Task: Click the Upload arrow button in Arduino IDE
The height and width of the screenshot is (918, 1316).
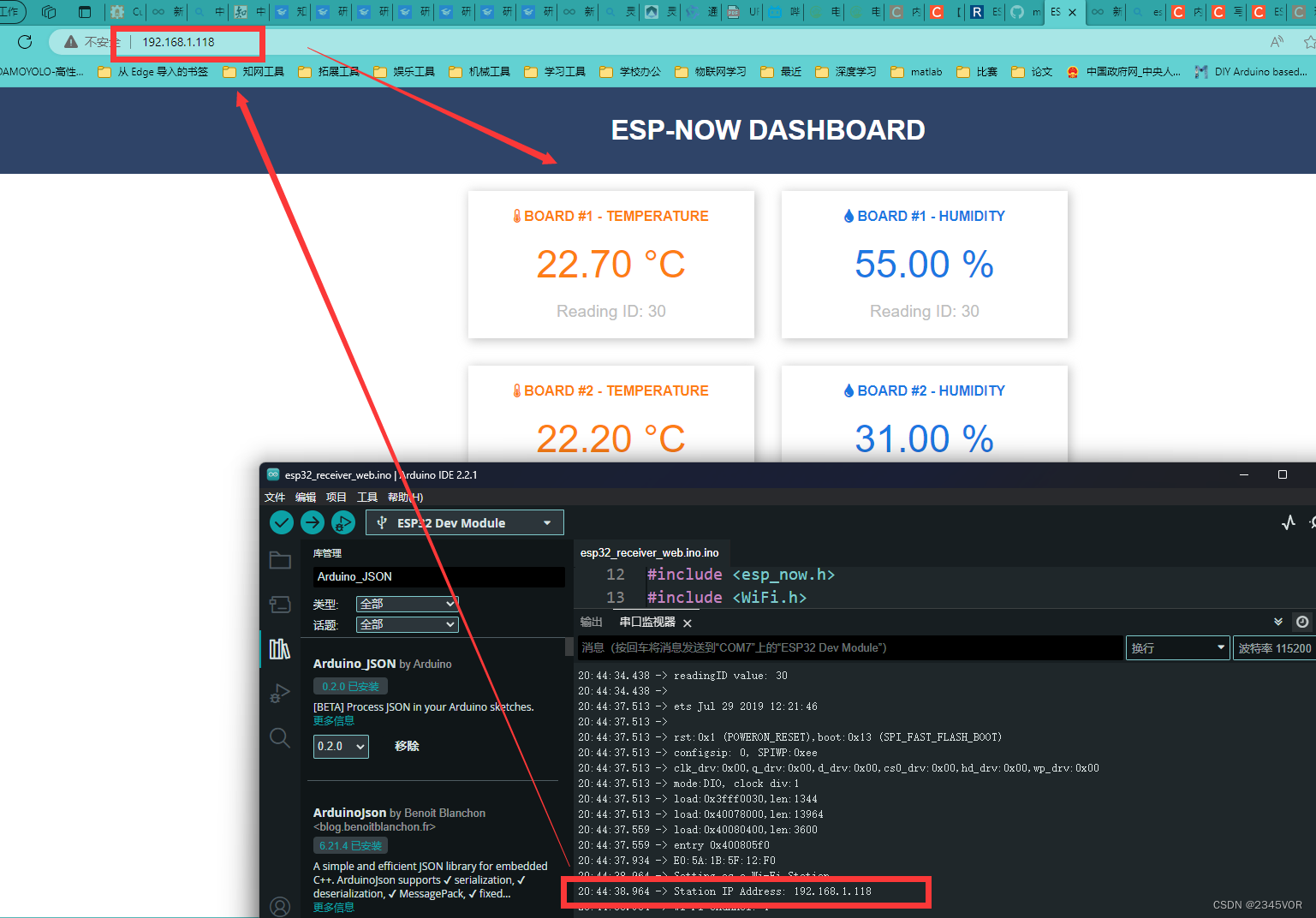Action: [x=313, y=522]
